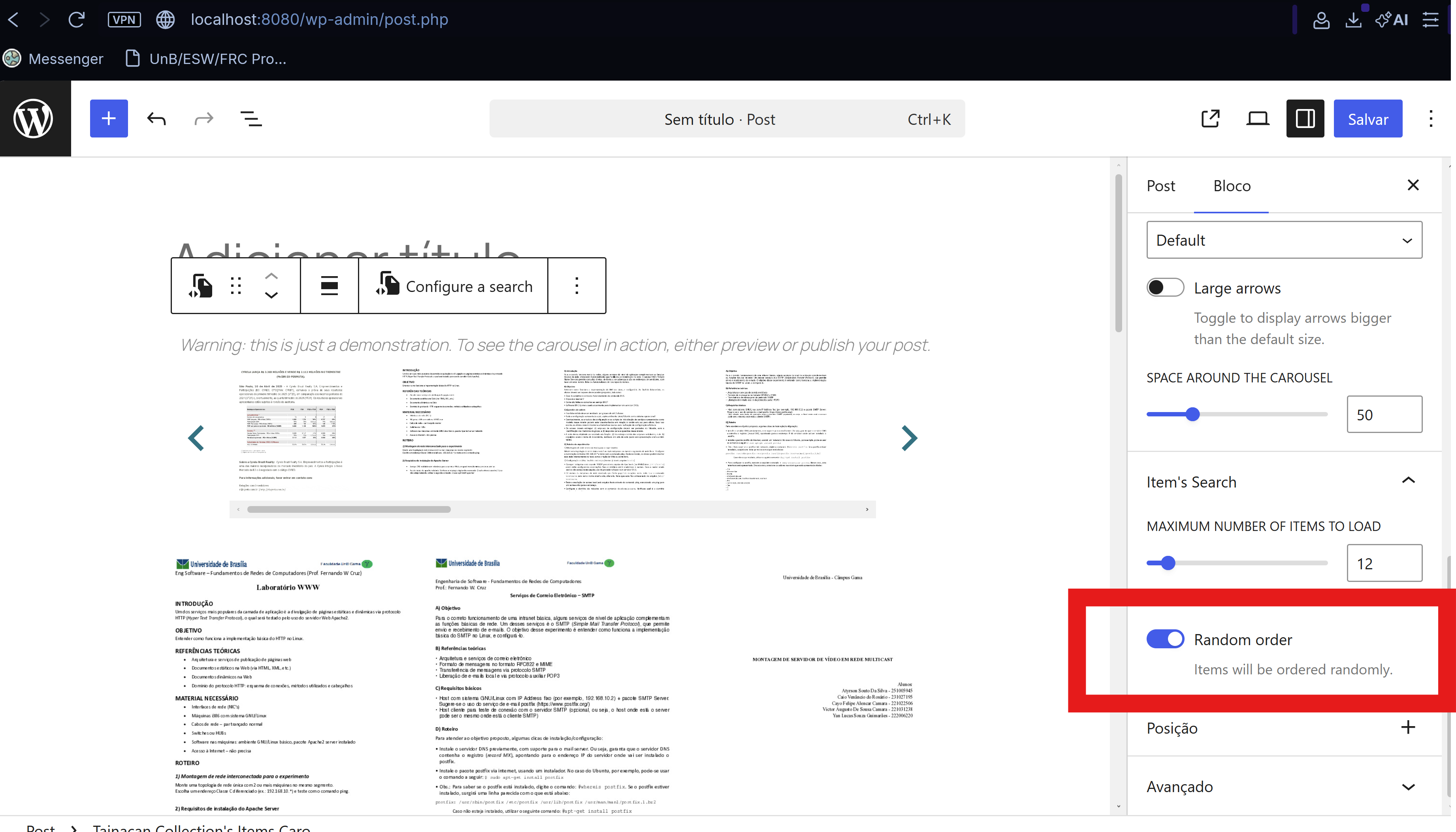Open the block alignment control

click(x=329, y=286)
